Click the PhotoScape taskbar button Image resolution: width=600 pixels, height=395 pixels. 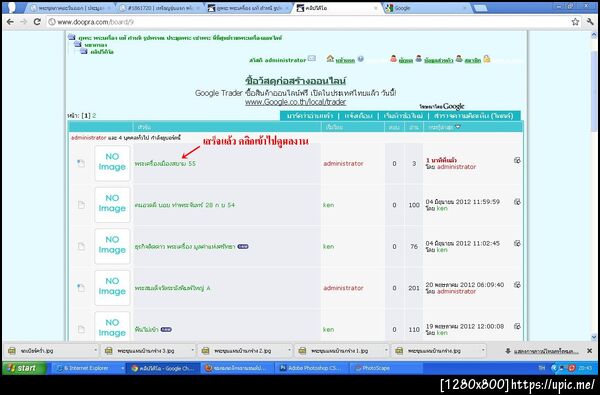click(386, 368)
